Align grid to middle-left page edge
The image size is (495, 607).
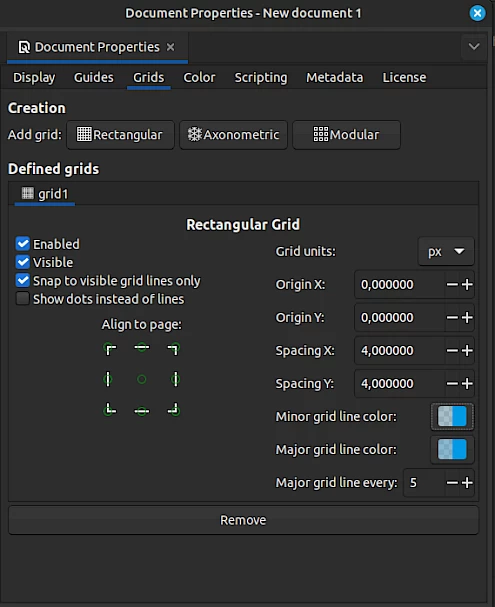108,379
